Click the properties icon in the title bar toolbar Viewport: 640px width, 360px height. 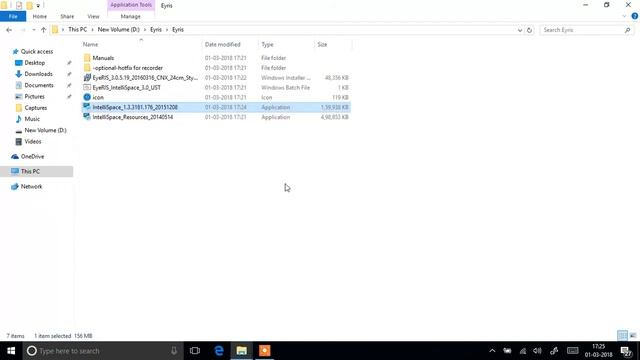19,6
